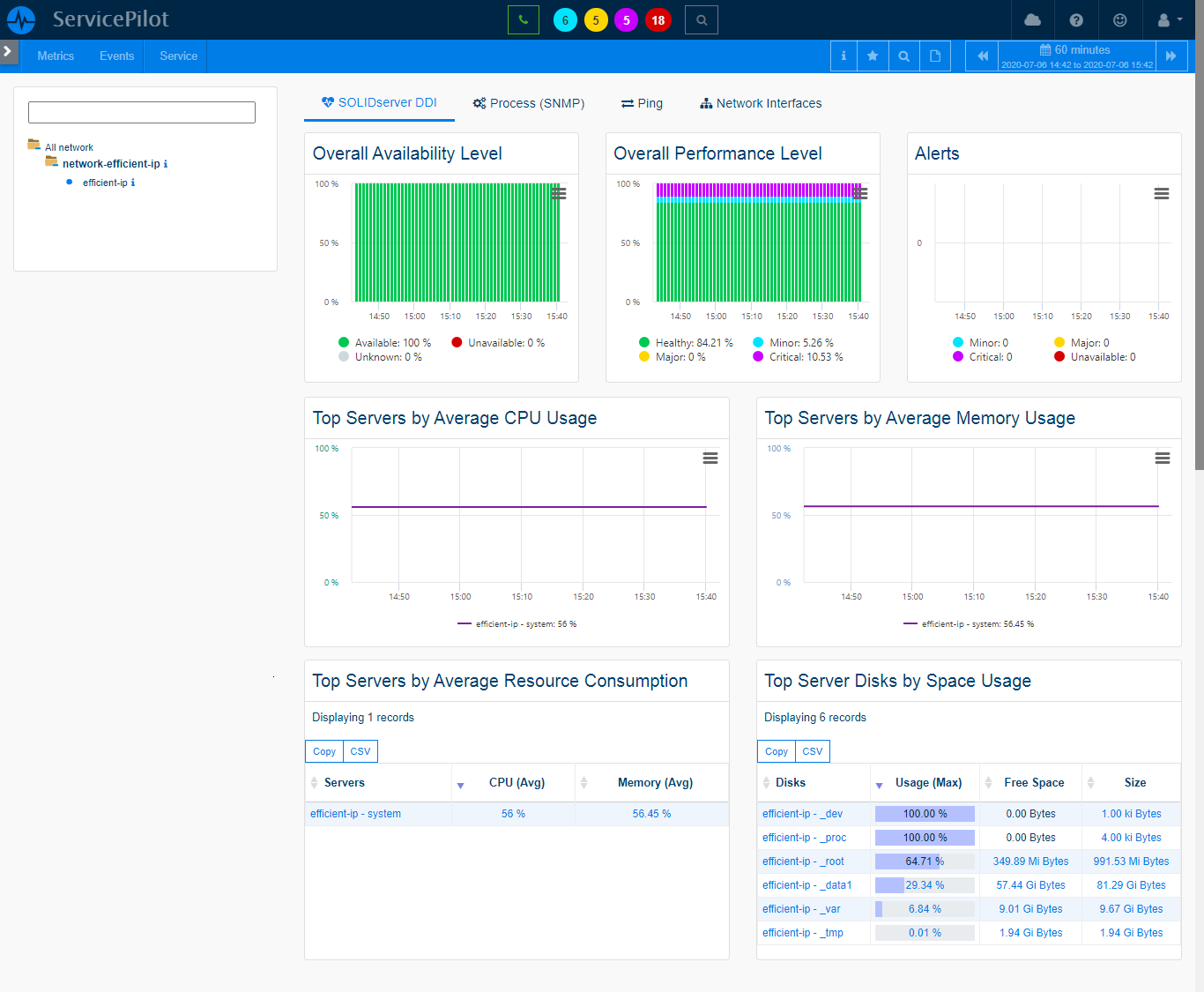Go to previous time period with rewind icon
Screen dimensions: 1204x992
point(983,56)
